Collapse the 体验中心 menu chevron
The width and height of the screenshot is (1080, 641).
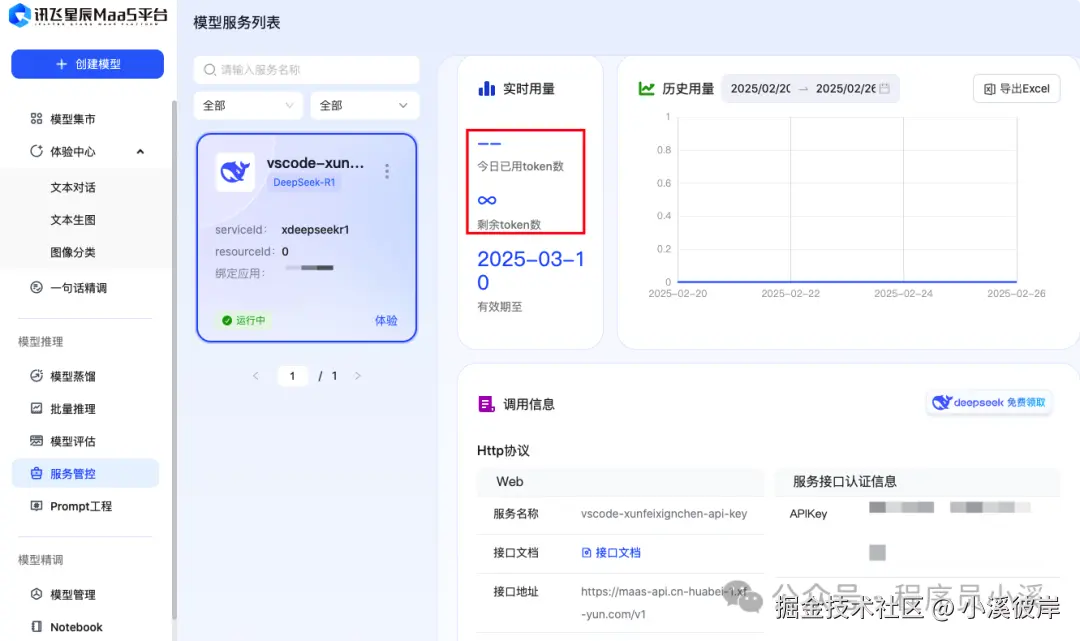(141, 151)
